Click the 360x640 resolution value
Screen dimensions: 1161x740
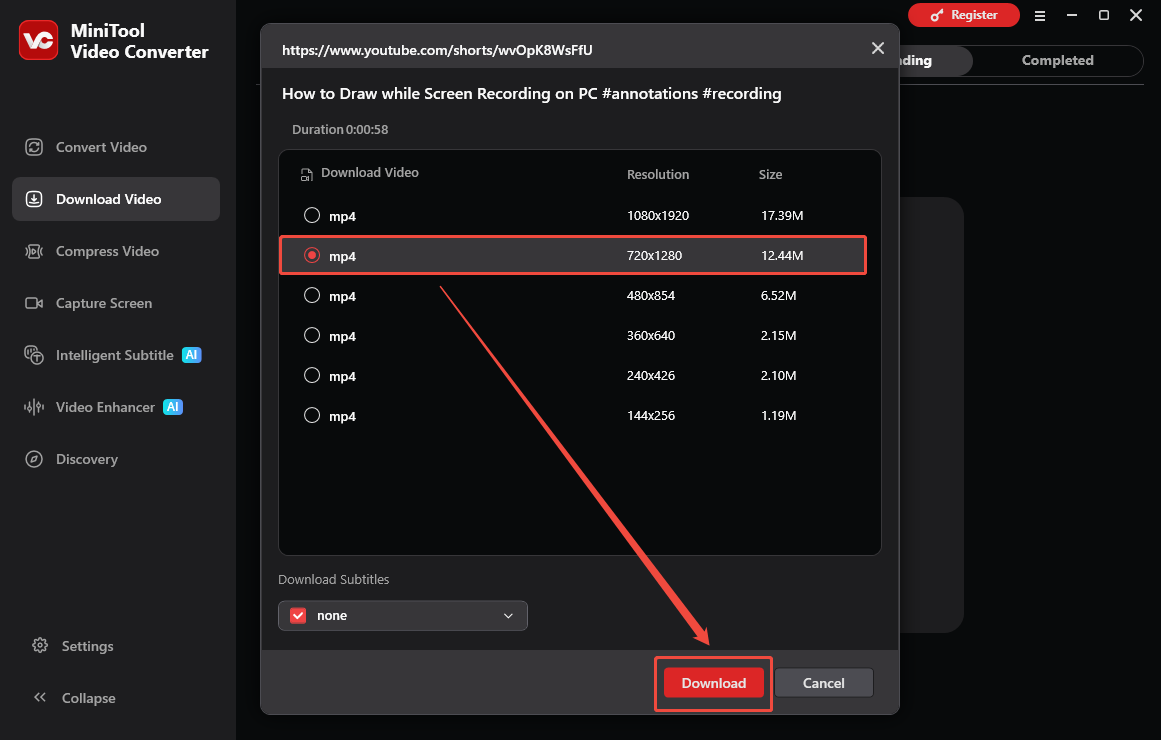651,336
